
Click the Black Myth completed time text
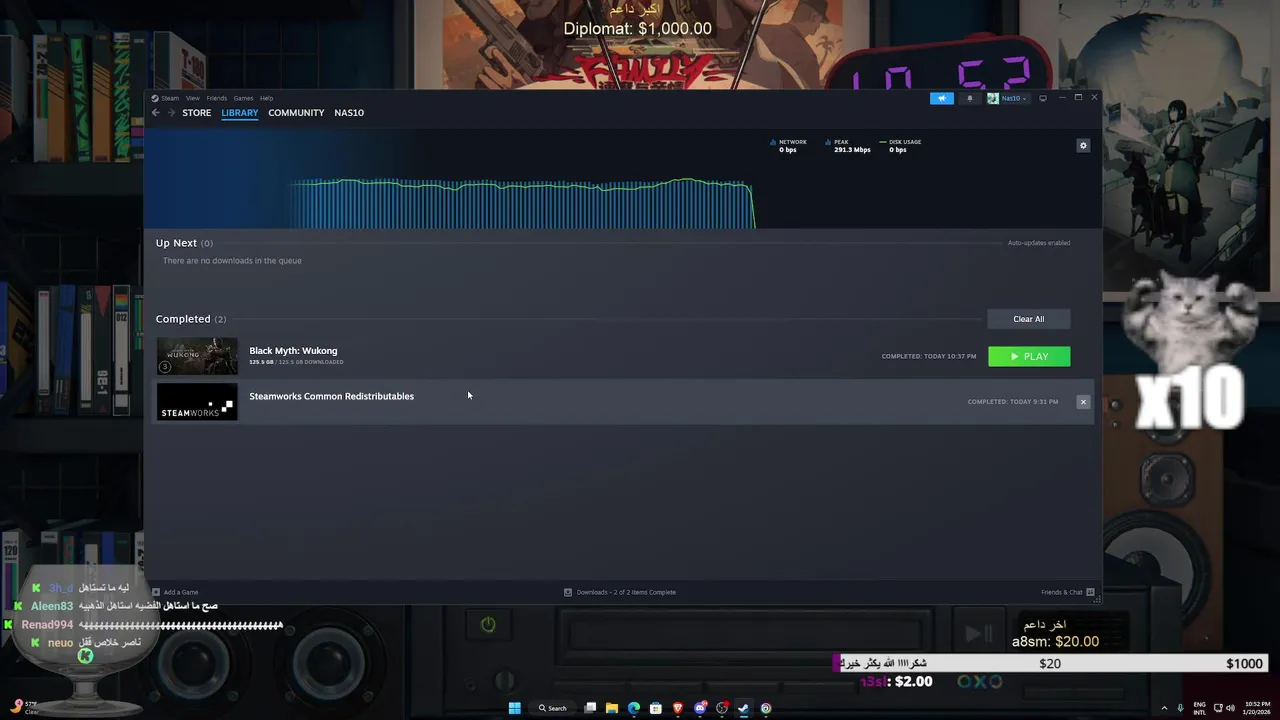(x=929, y=356)
